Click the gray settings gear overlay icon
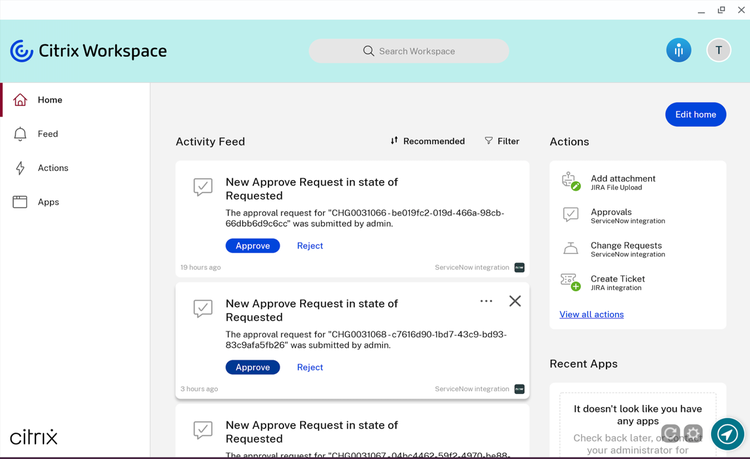 693,434
